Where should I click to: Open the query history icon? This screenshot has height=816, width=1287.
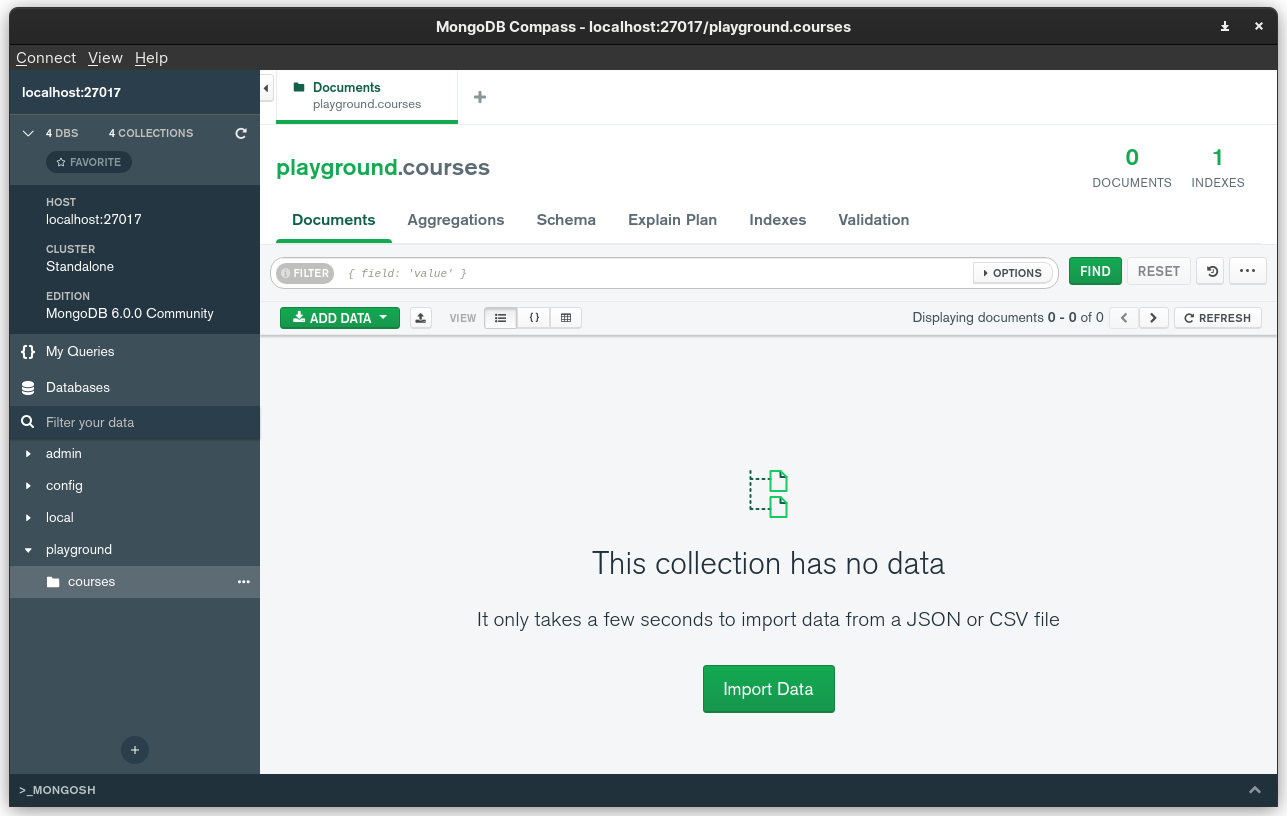[1210, 271]
